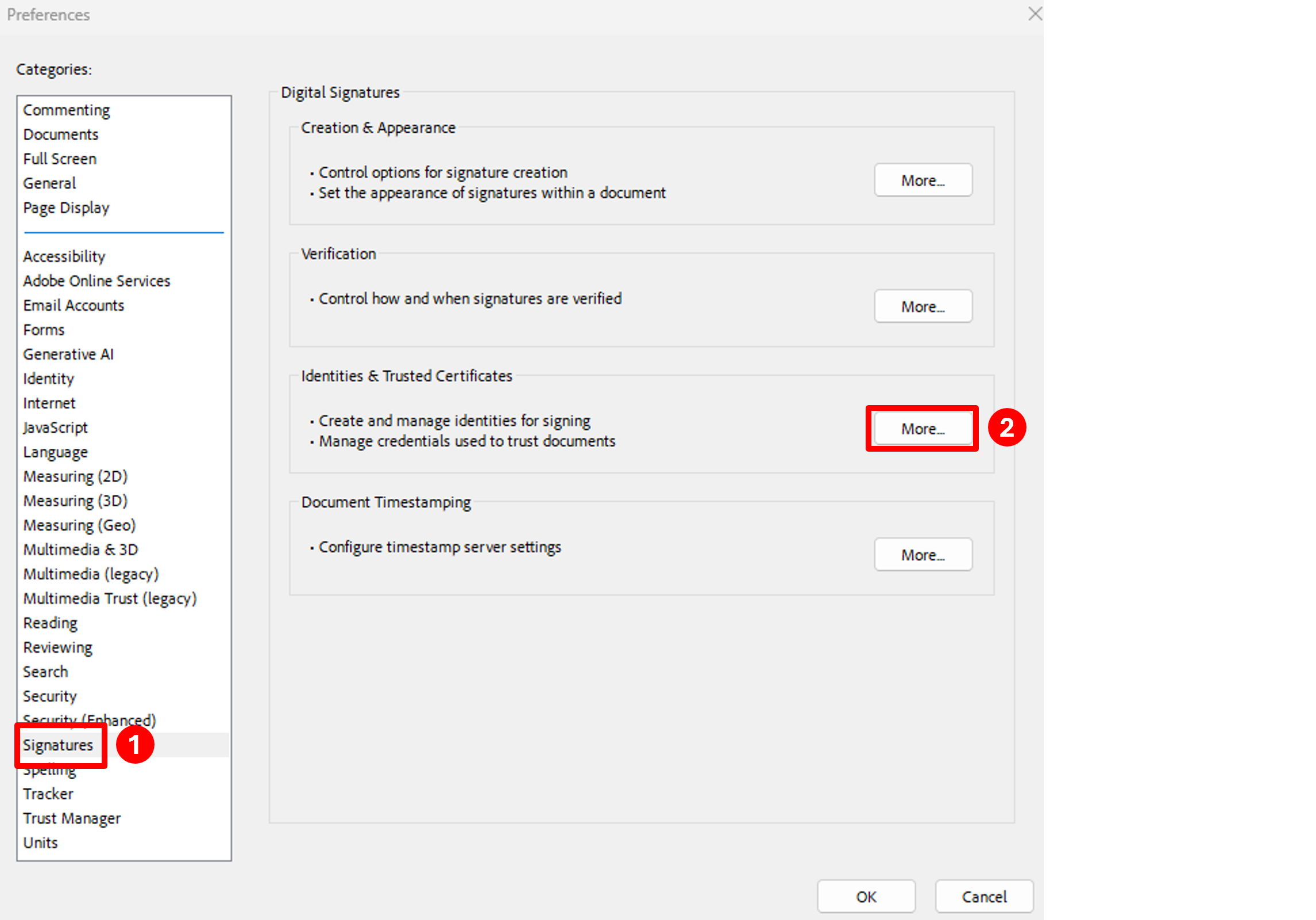Select Full Screen preferences category
Viewport: 1316px width, 920px height.
[60, 159]
